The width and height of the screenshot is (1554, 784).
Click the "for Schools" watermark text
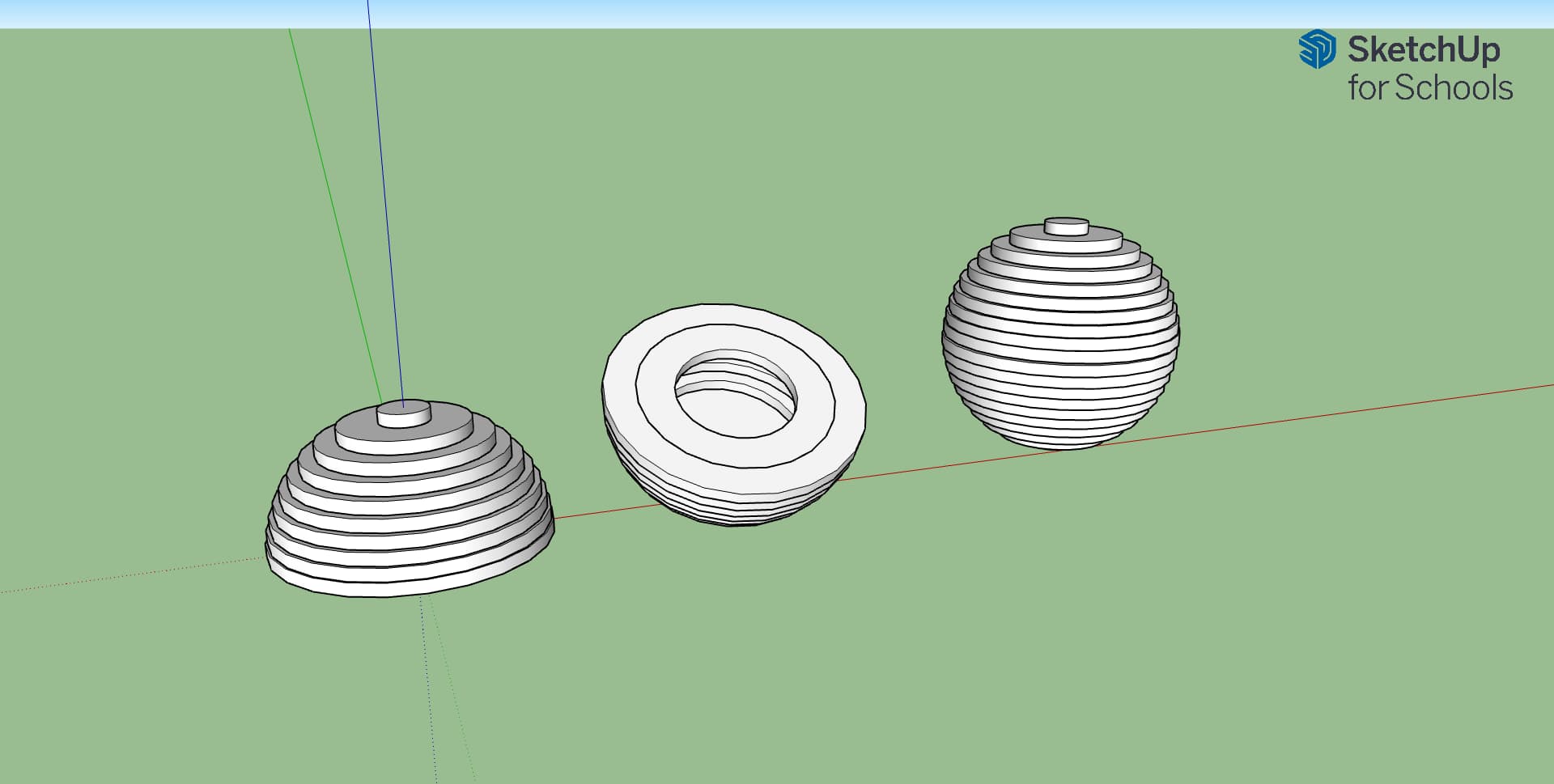(x=1429, y=87)
